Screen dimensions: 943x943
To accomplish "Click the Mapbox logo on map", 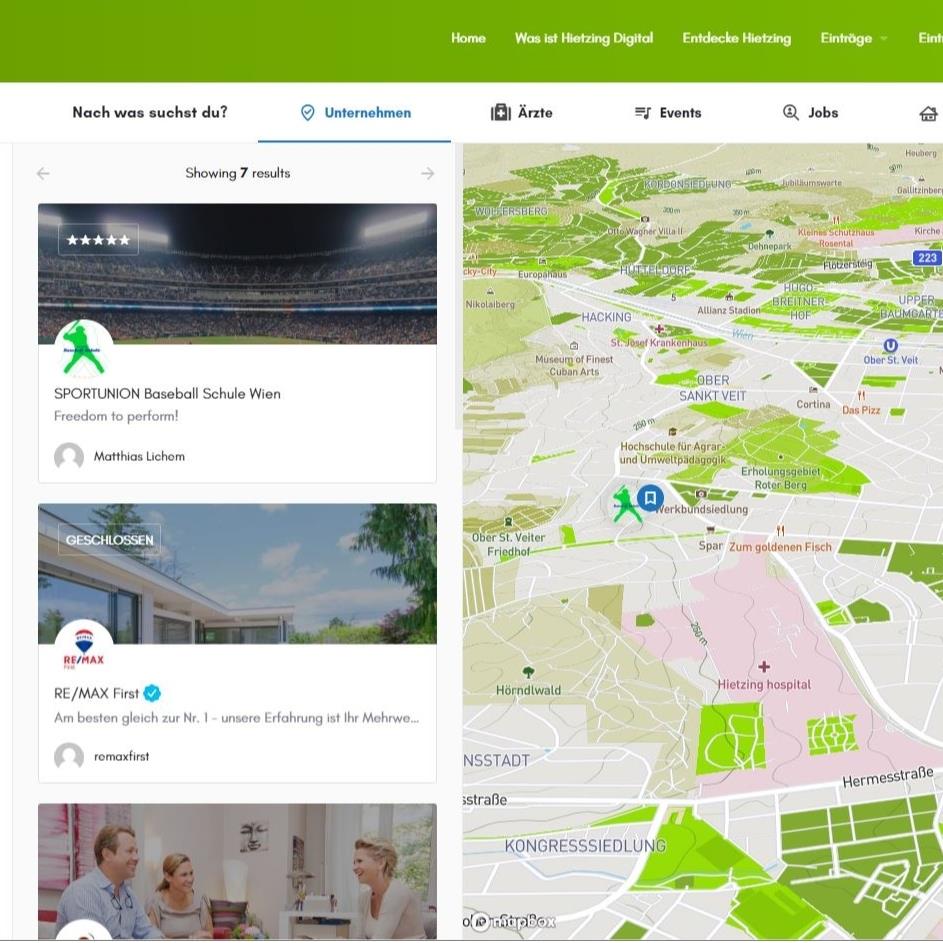I will pos(513,921).
